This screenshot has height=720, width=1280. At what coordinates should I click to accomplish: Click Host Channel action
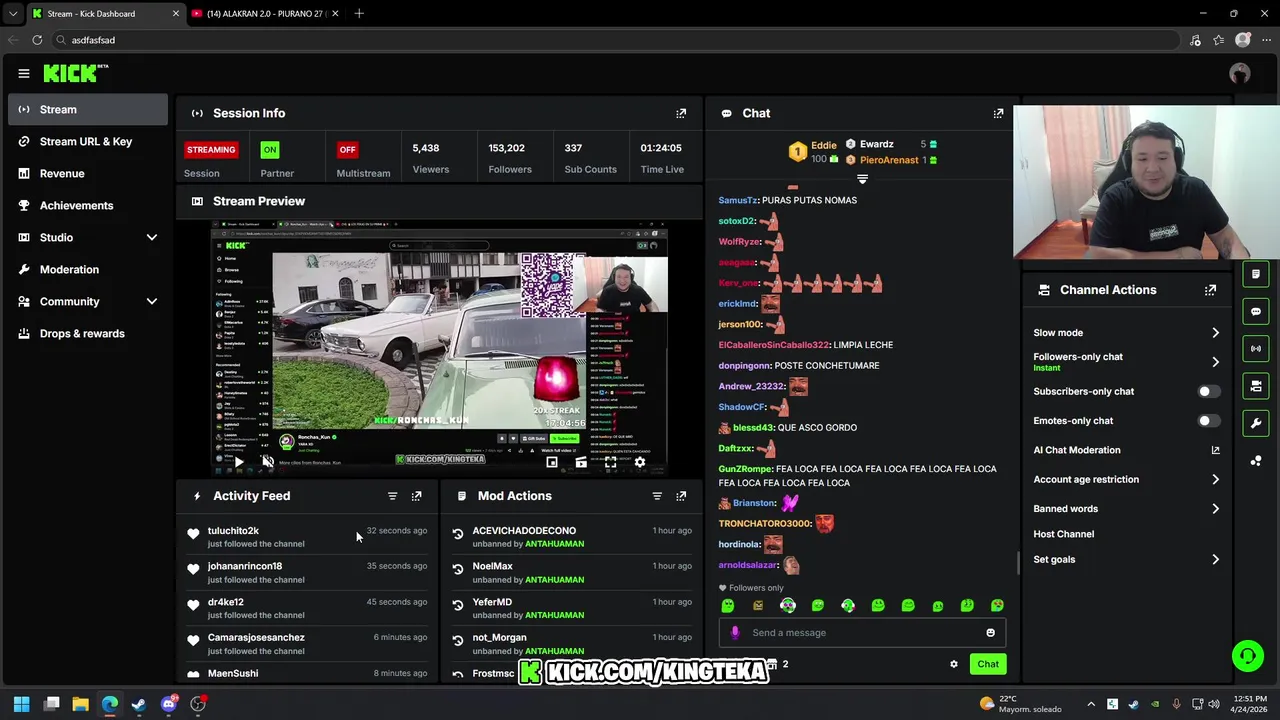coord(1064,534)
